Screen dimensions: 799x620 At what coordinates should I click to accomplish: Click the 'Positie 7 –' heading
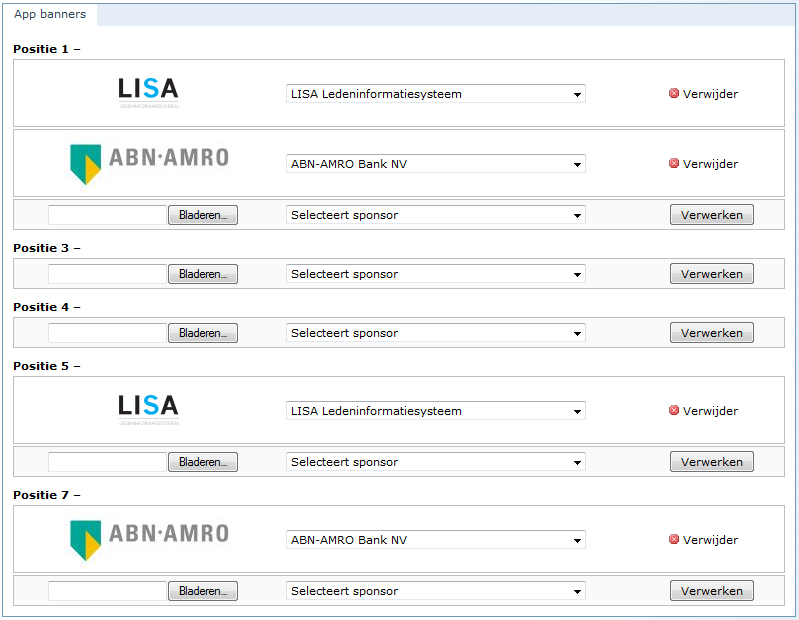(x=47, y=495)
